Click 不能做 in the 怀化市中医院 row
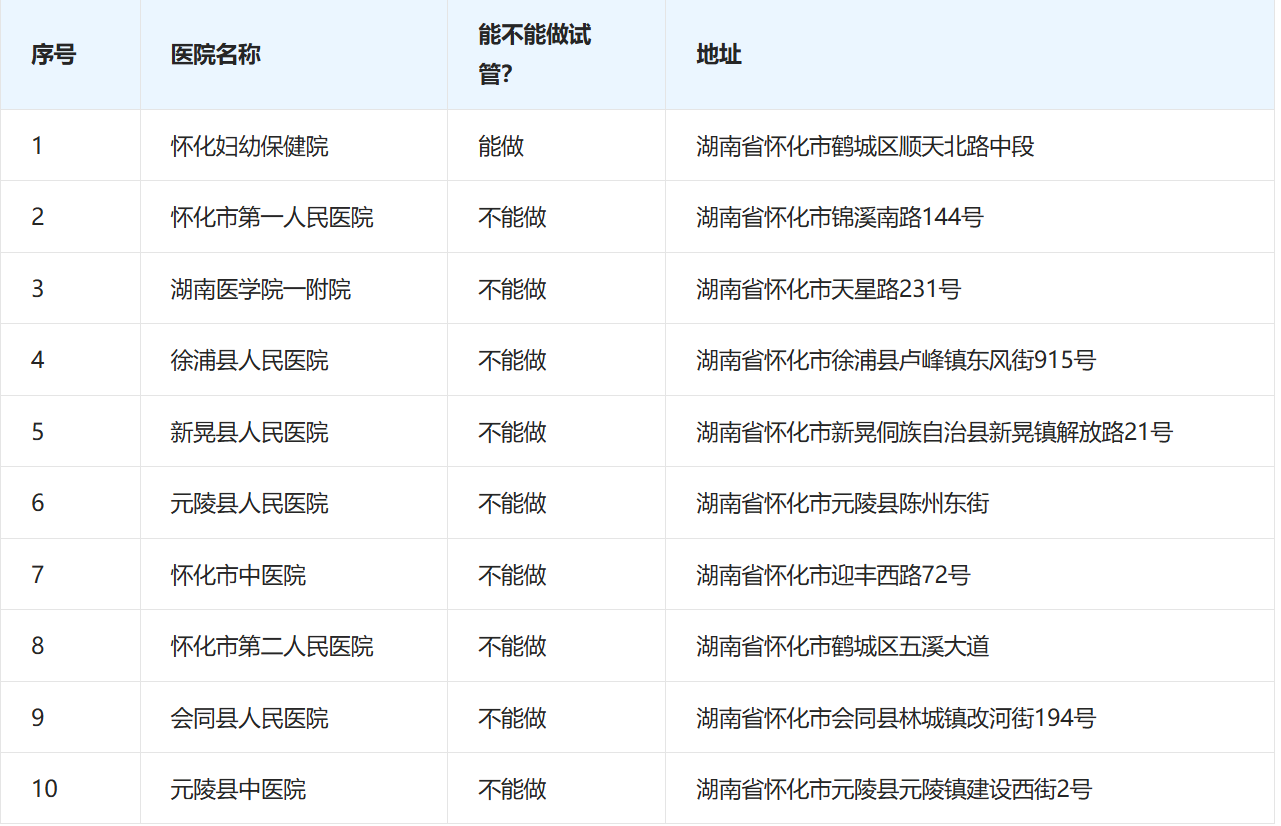The height and width of the screenshot is (826, 1281). [512, 575]
